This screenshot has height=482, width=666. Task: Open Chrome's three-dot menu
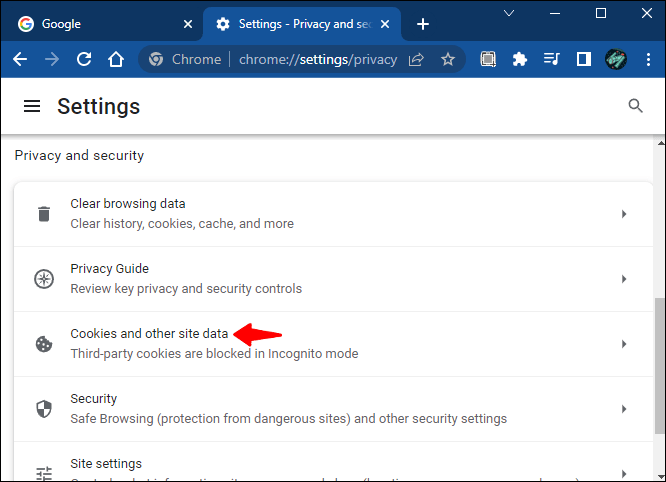[648, 59]
